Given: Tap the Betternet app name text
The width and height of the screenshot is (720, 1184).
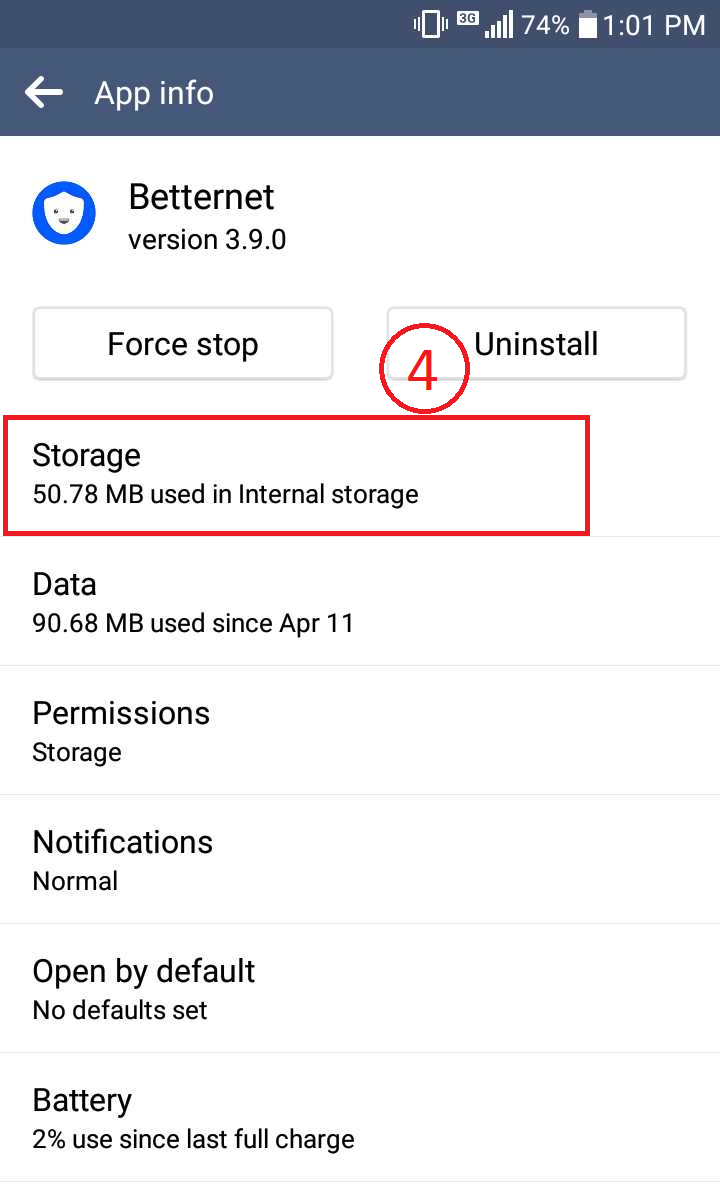Looking at the screenshot, I should point(202,197).
